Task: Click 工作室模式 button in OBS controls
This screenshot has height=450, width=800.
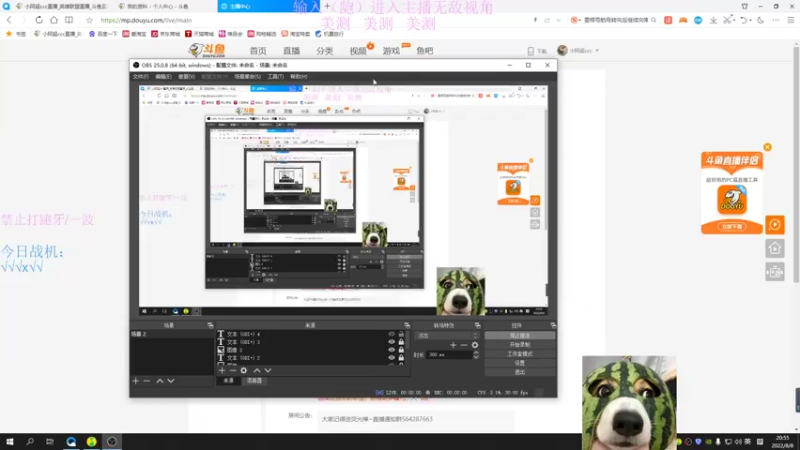Action: 519,354
